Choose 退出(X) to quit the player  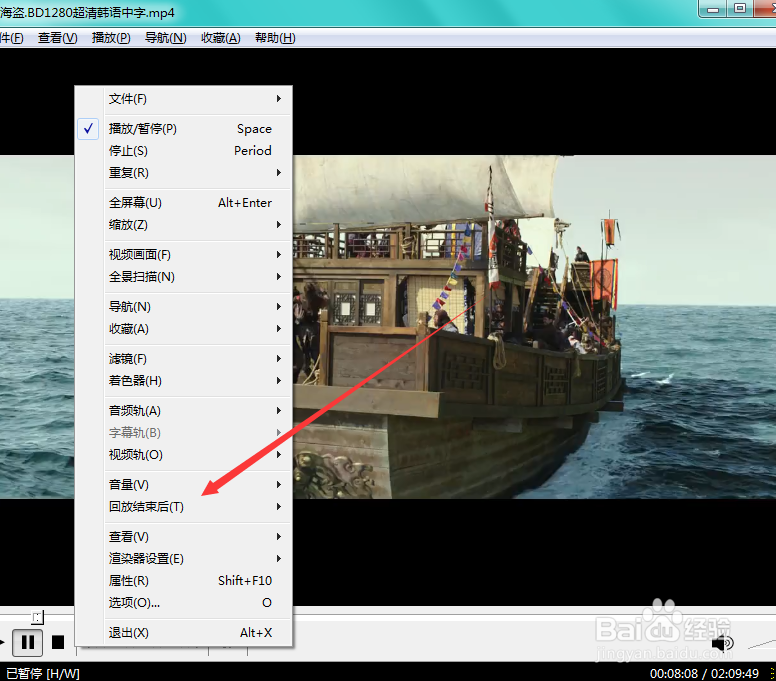pyautogui.click(x=184, y=632)
